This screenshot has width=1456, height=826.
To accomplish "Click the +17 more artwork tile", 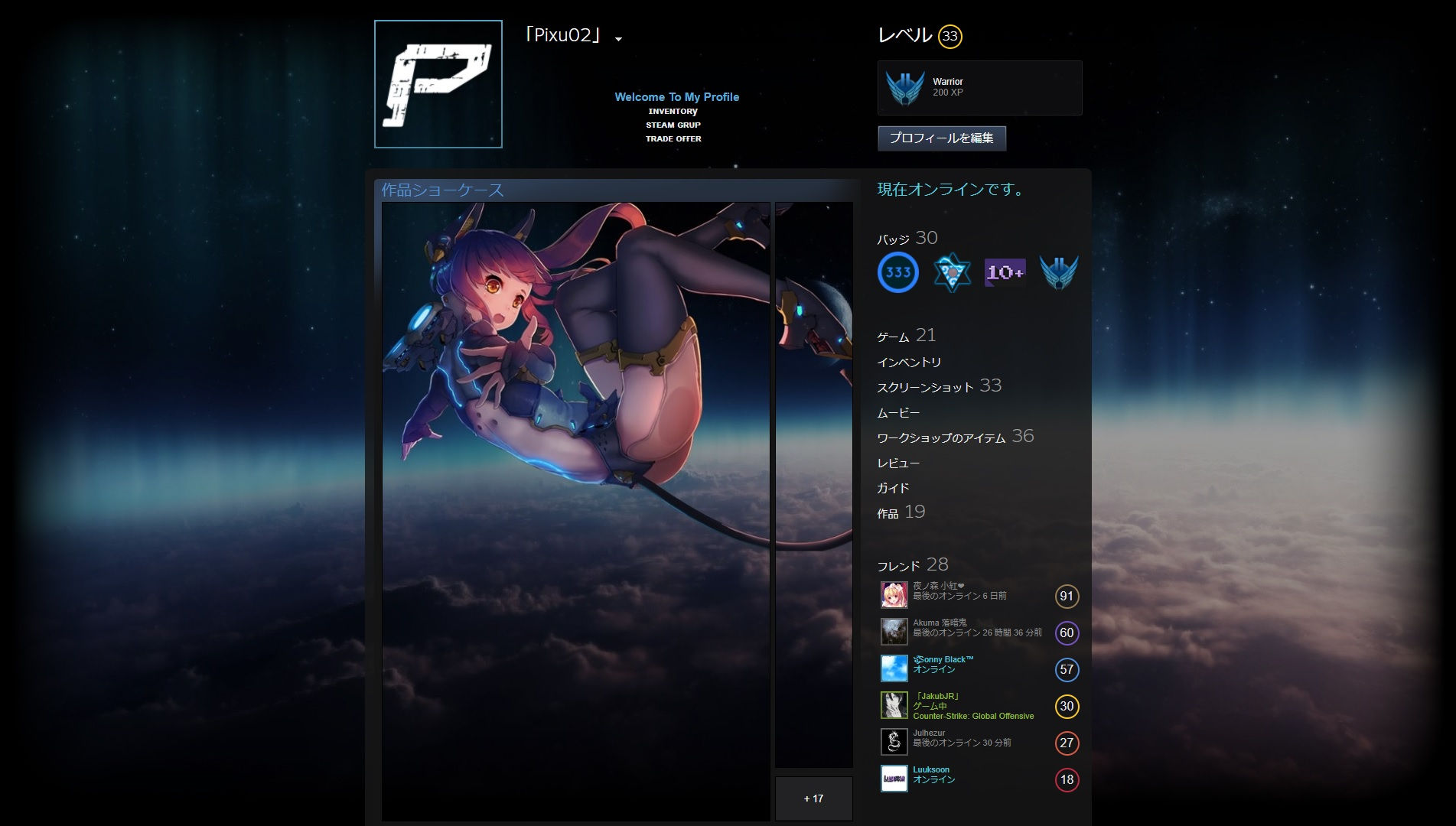I will click(x=814, y=798).
